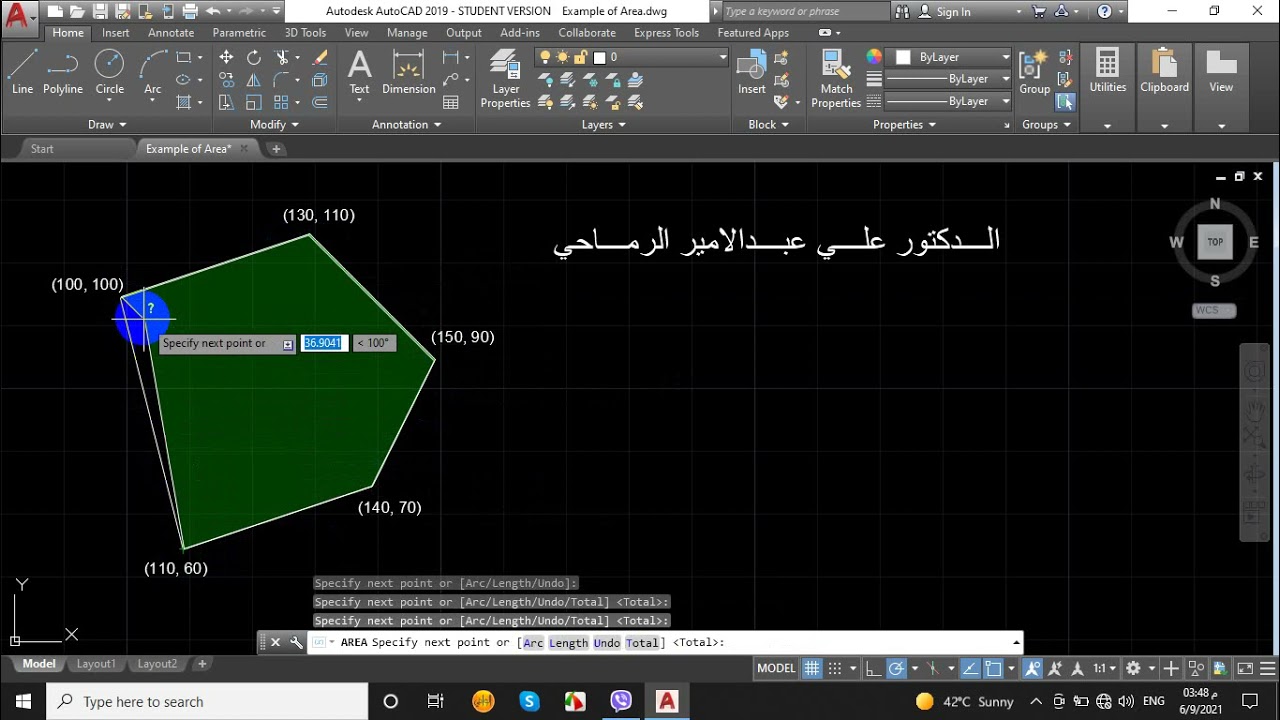
Task: Toggle Polar tracking in status bar
Action: click(896, 668)
